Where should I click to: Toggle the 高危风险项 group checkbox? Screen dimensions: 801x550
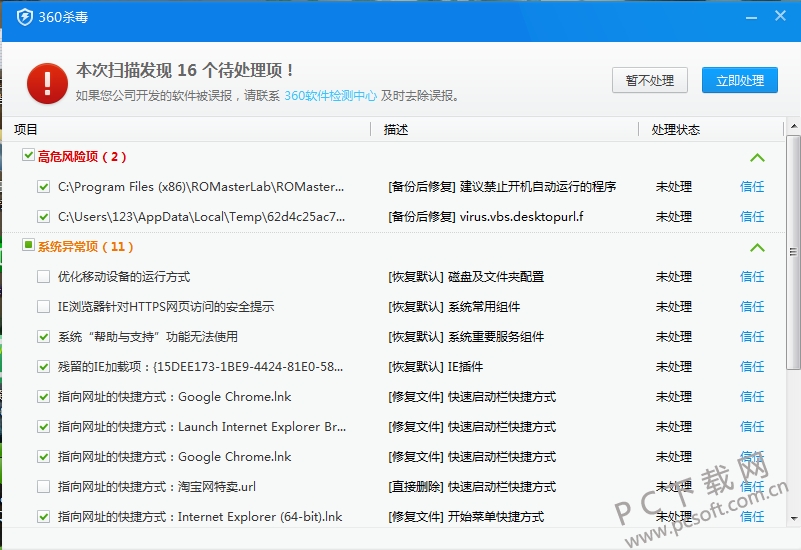(28, 156)
